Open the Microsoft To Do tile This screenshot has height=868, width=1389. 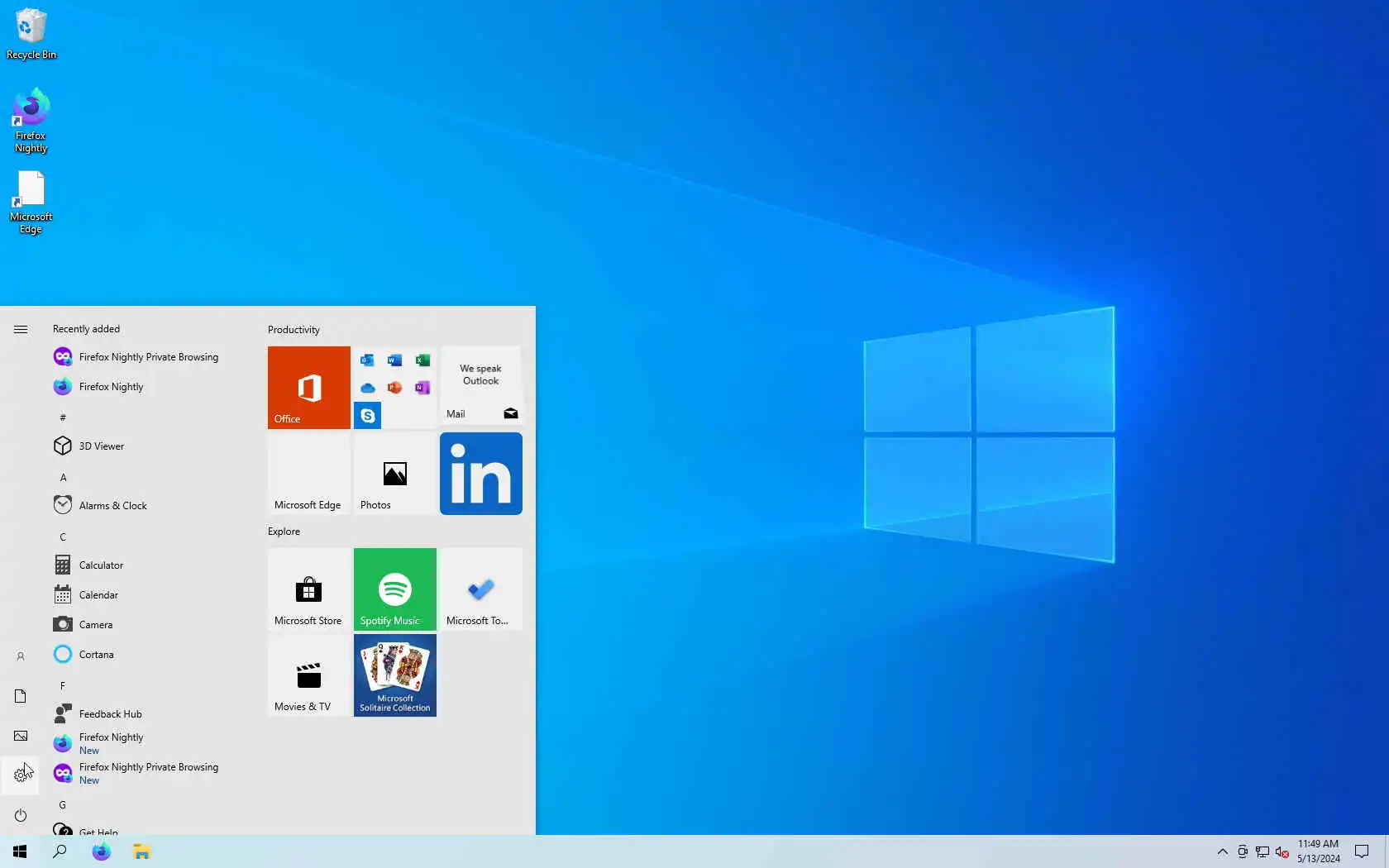[481, 589]
